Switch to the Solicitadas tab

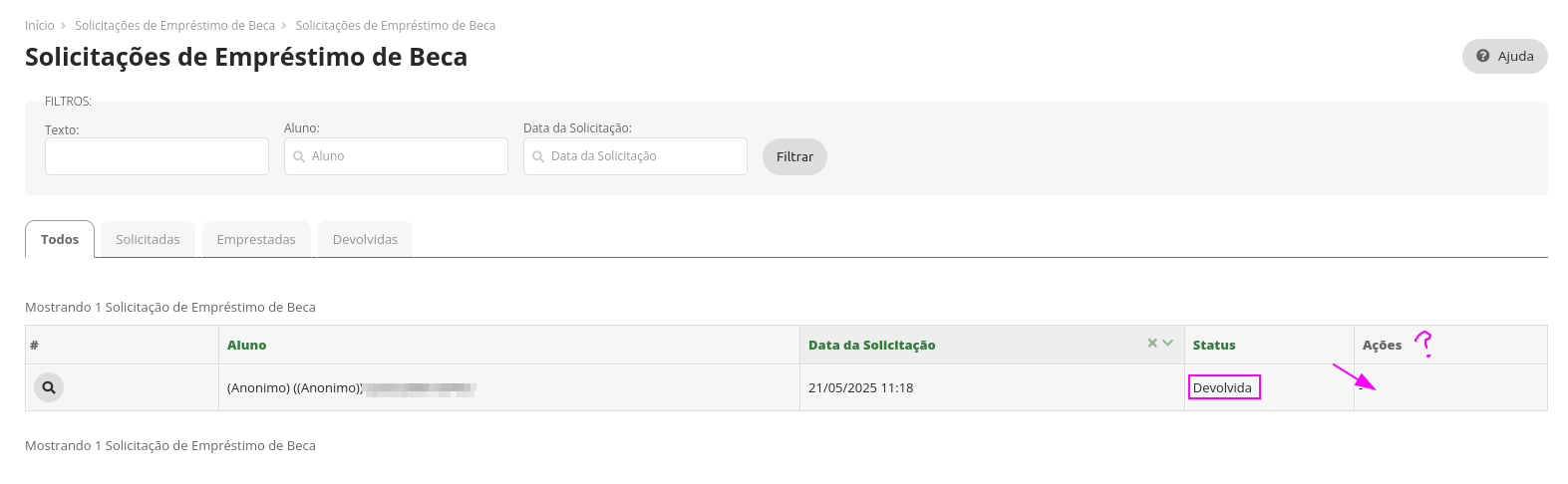tap(148, 239)
